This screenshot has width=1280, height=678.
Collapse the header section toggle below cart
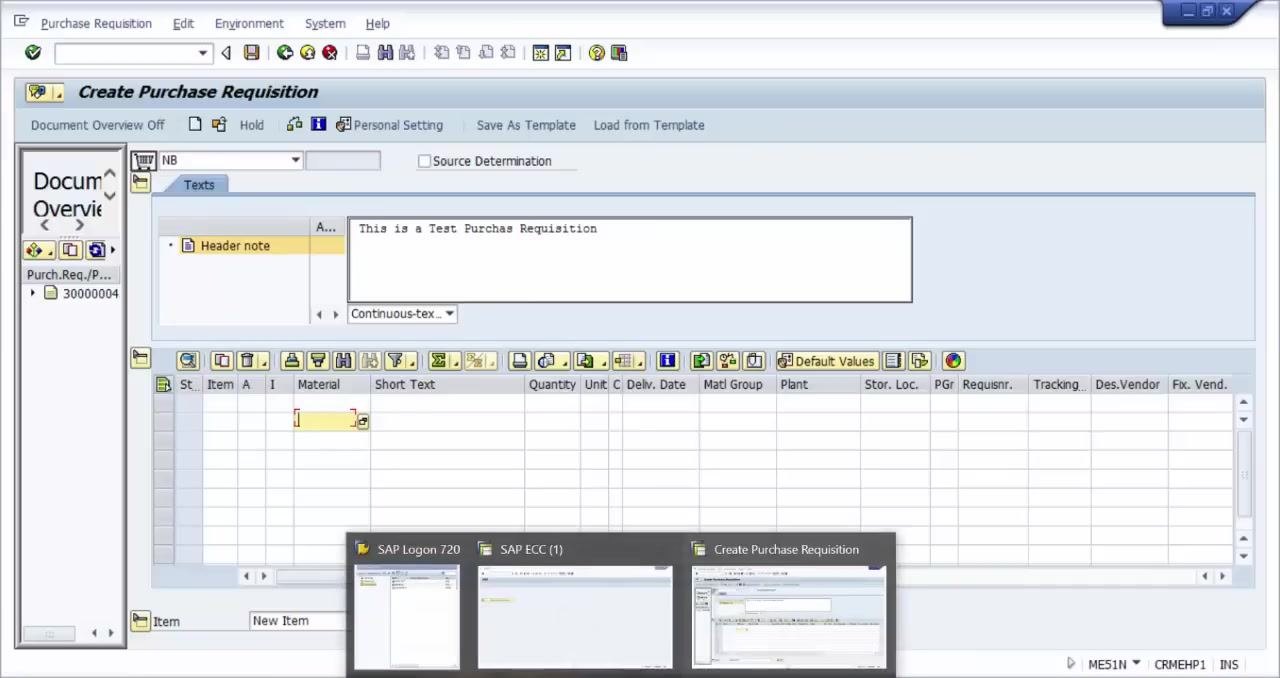[140, 183]
